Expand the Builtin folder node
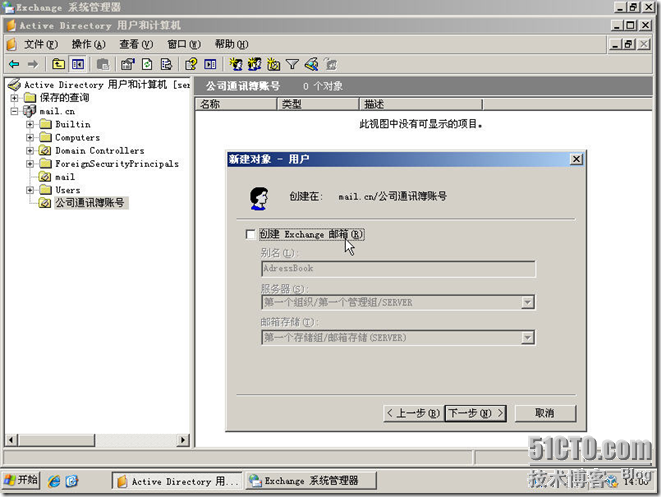 30,124
